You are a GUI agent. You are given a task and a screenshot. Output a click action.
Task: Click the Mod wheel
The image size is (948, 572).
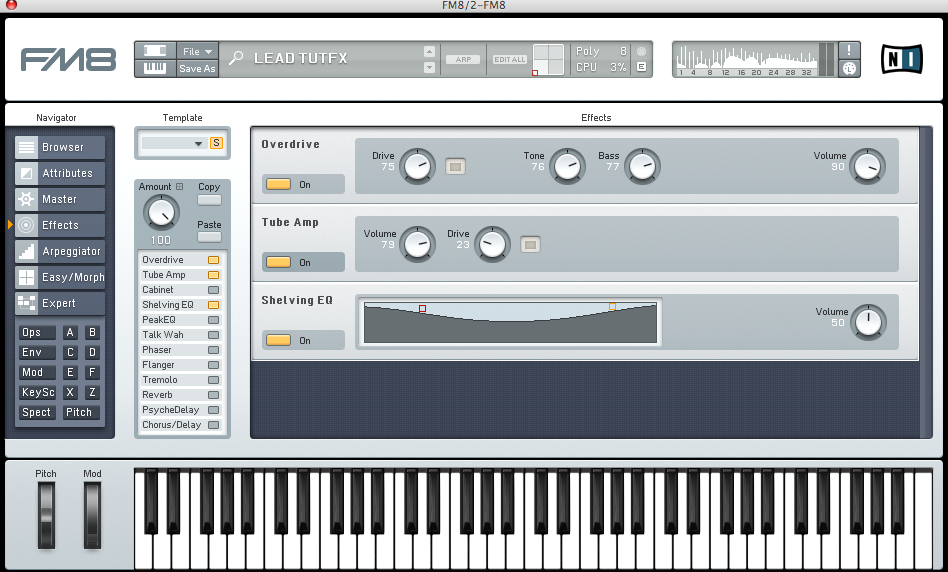click(x=92, y=515)
